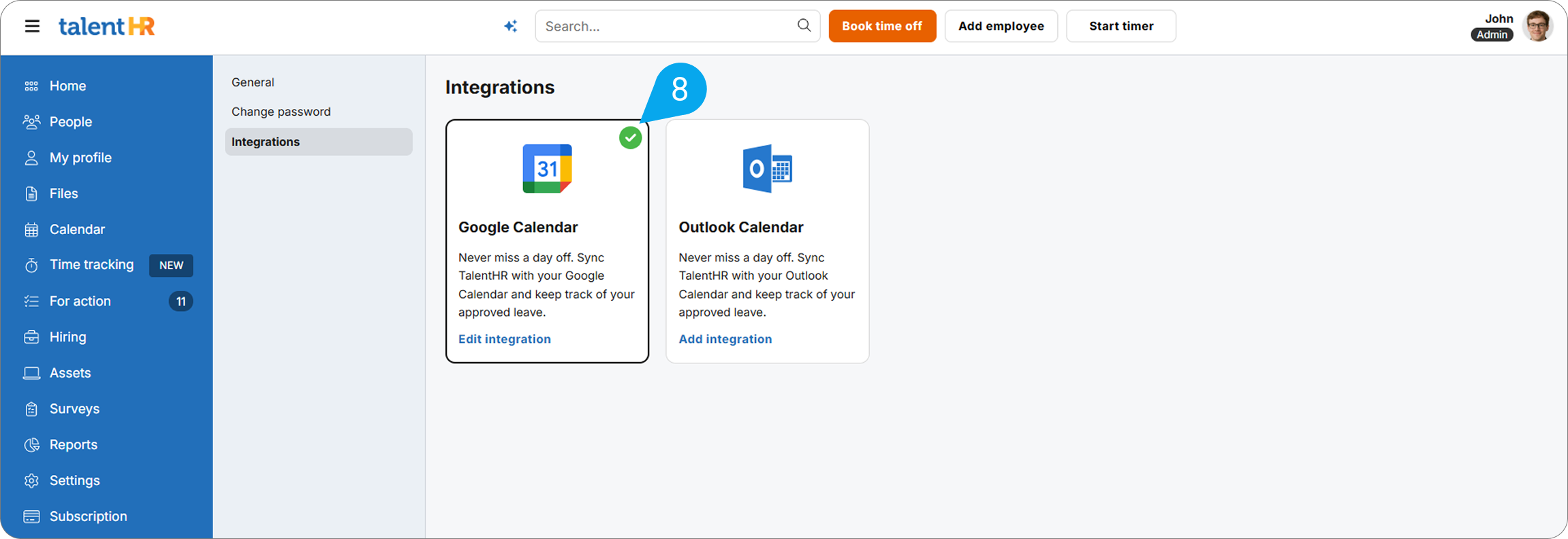Focus the Search input field
Screen dimensions: 1568x539
tap(677, 26)
